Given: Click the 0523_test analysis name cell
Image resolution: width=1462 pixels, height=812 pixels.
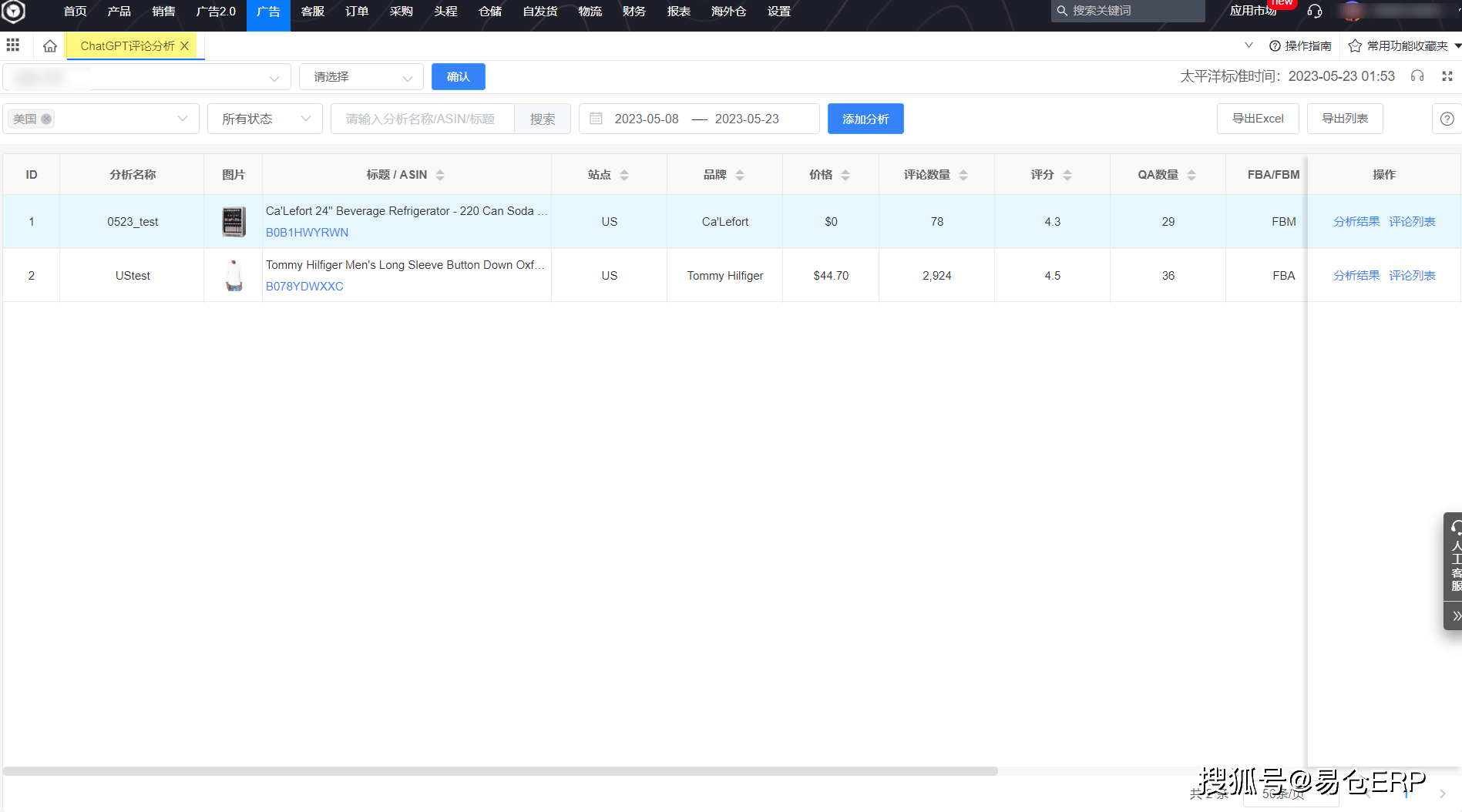Looking at the screenshot, I should click(133, 222).
